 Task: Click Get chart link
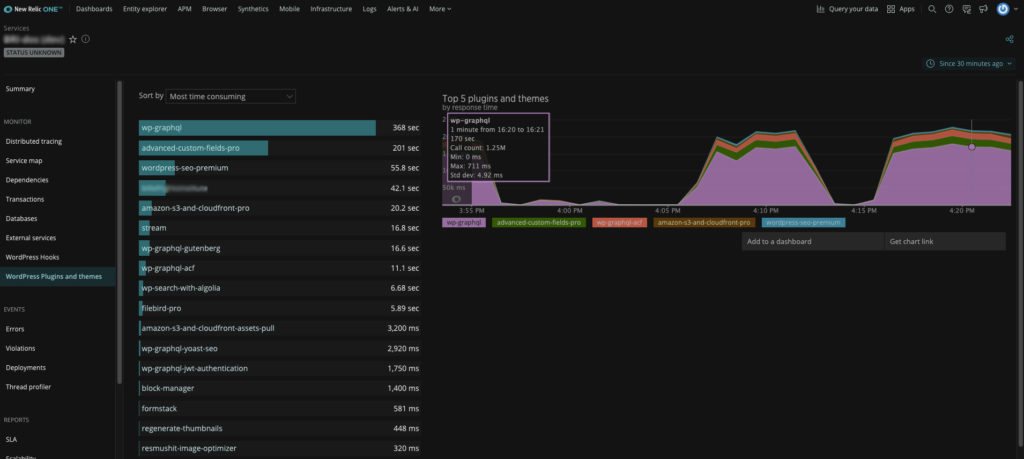click(945, 242)
